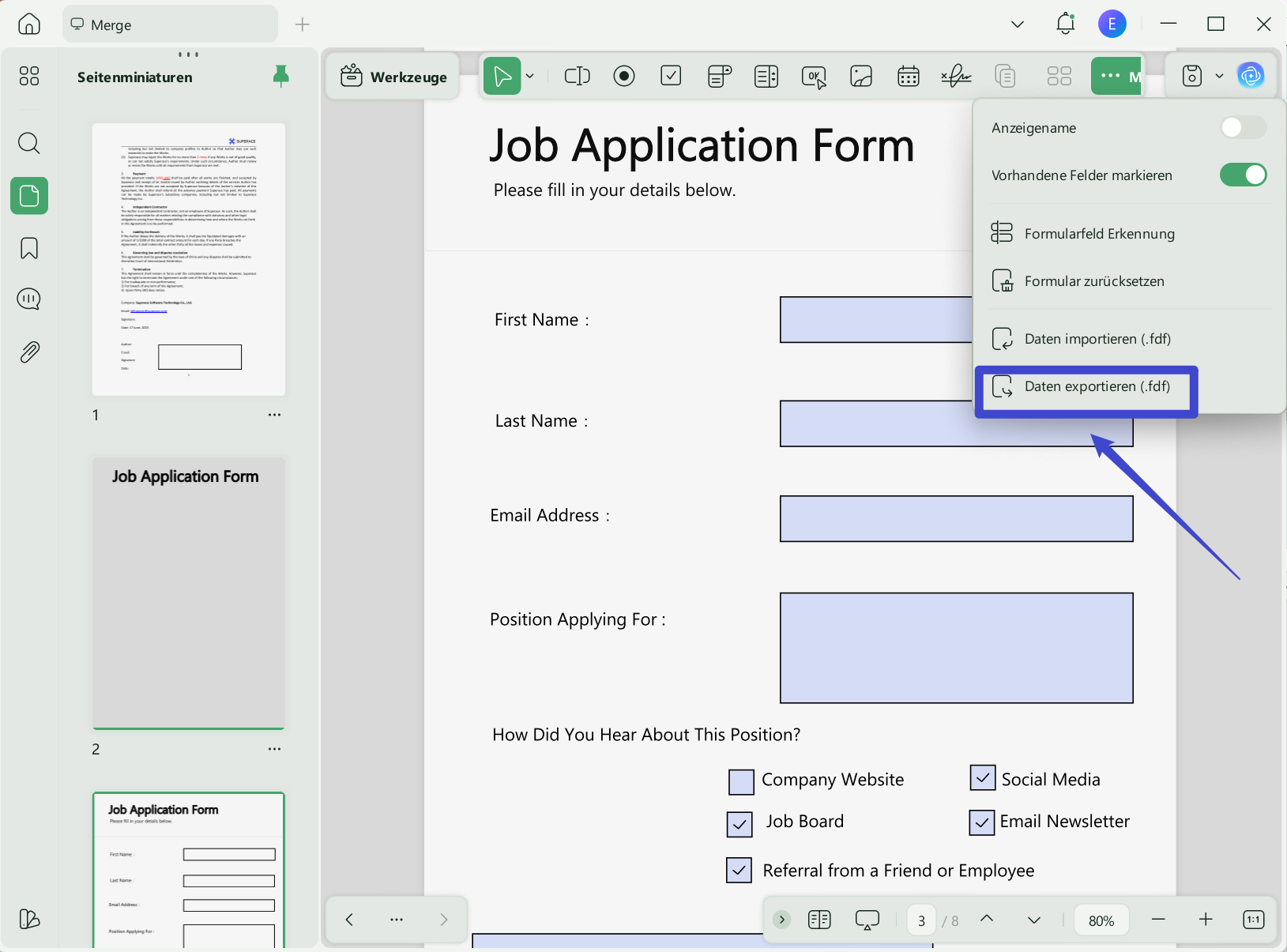Uncheck the Job Board checkbox

[739, 824]
